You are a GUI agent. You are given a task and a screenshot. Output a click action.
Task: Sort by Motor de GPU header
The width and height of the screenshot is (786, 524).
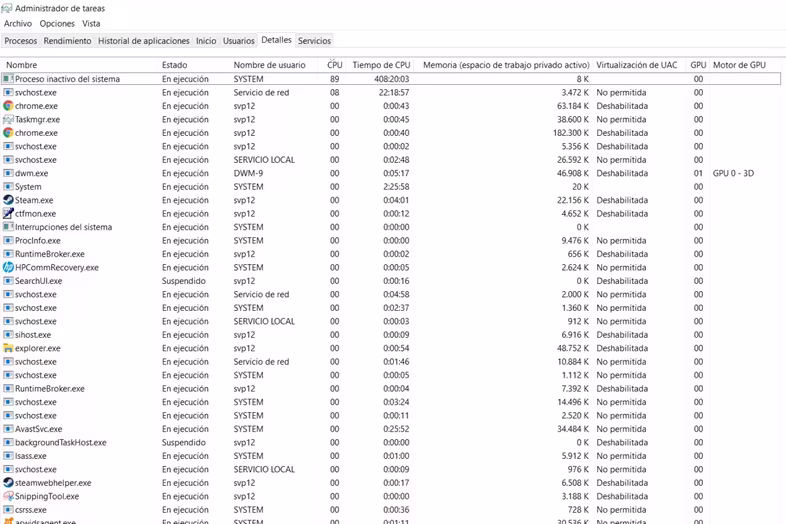click(x=739, y=65)
